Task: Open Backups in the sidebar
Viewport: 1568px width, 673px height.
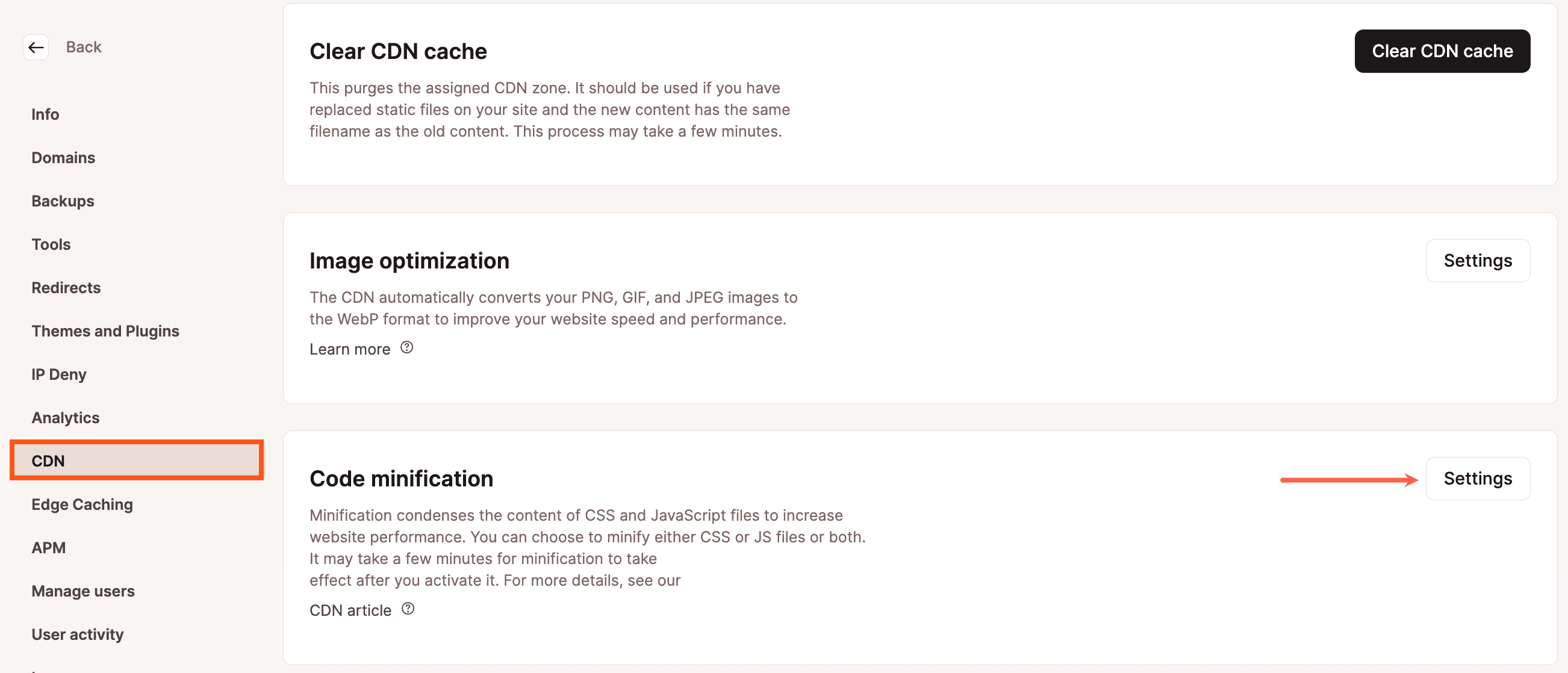Action: pyautogui.click(x=63, y=201)
